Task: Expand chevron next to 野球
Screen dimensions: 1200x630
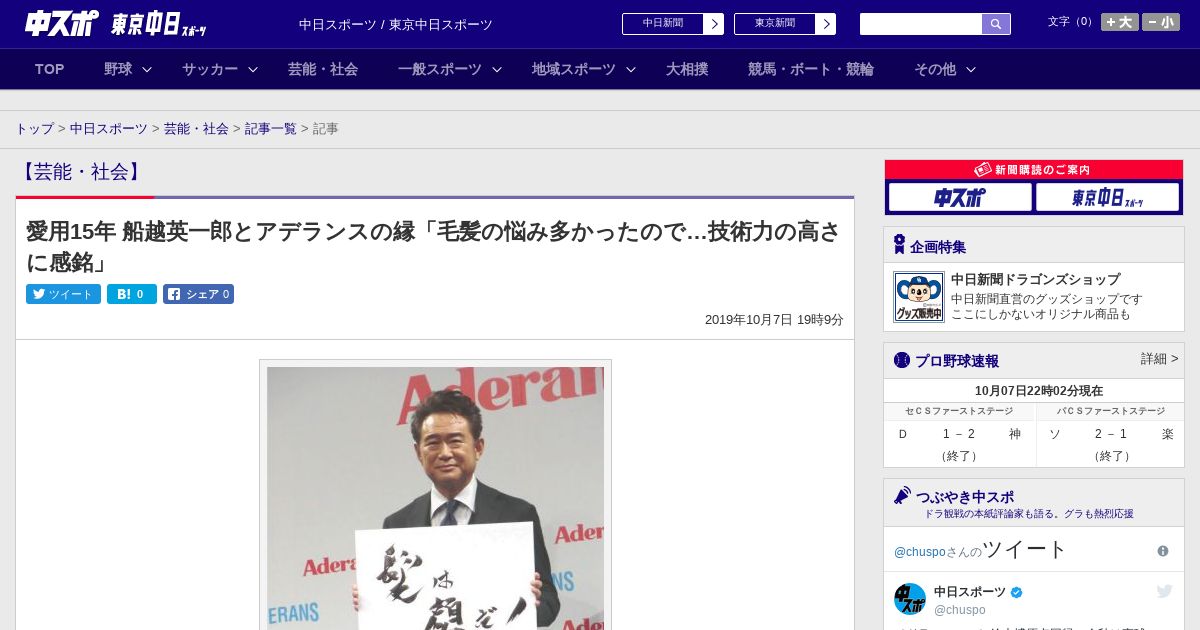Action: (x=147, y=69)
